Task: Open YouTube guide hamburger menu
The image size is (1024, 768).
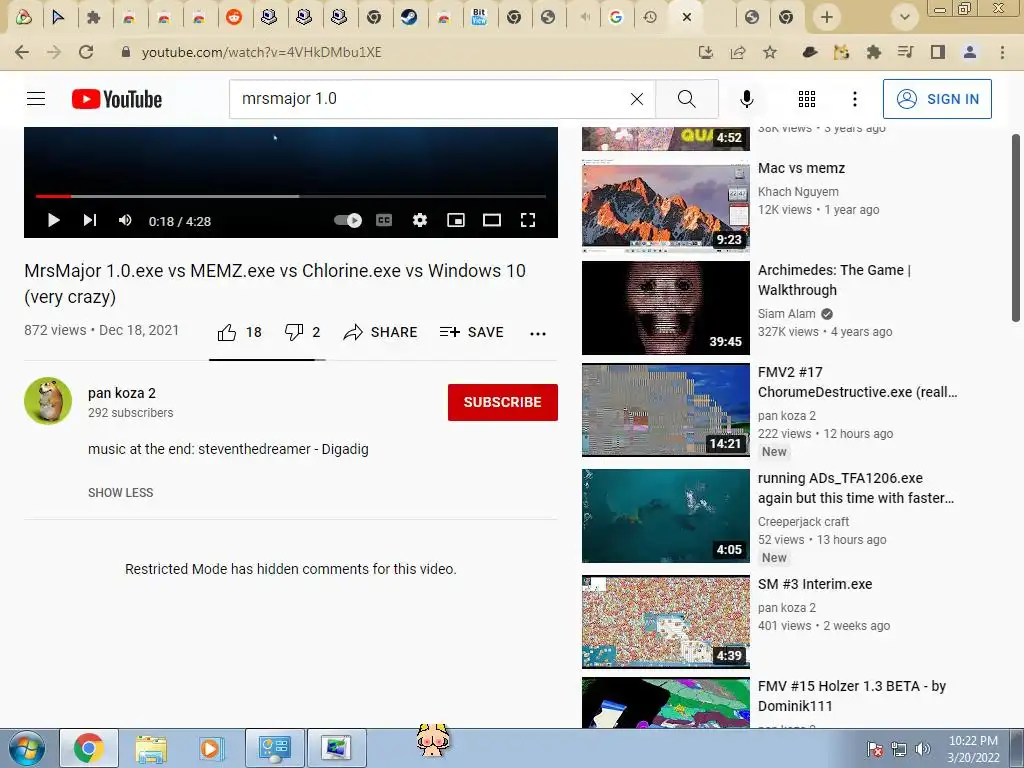Action: (x=36, y=99)
